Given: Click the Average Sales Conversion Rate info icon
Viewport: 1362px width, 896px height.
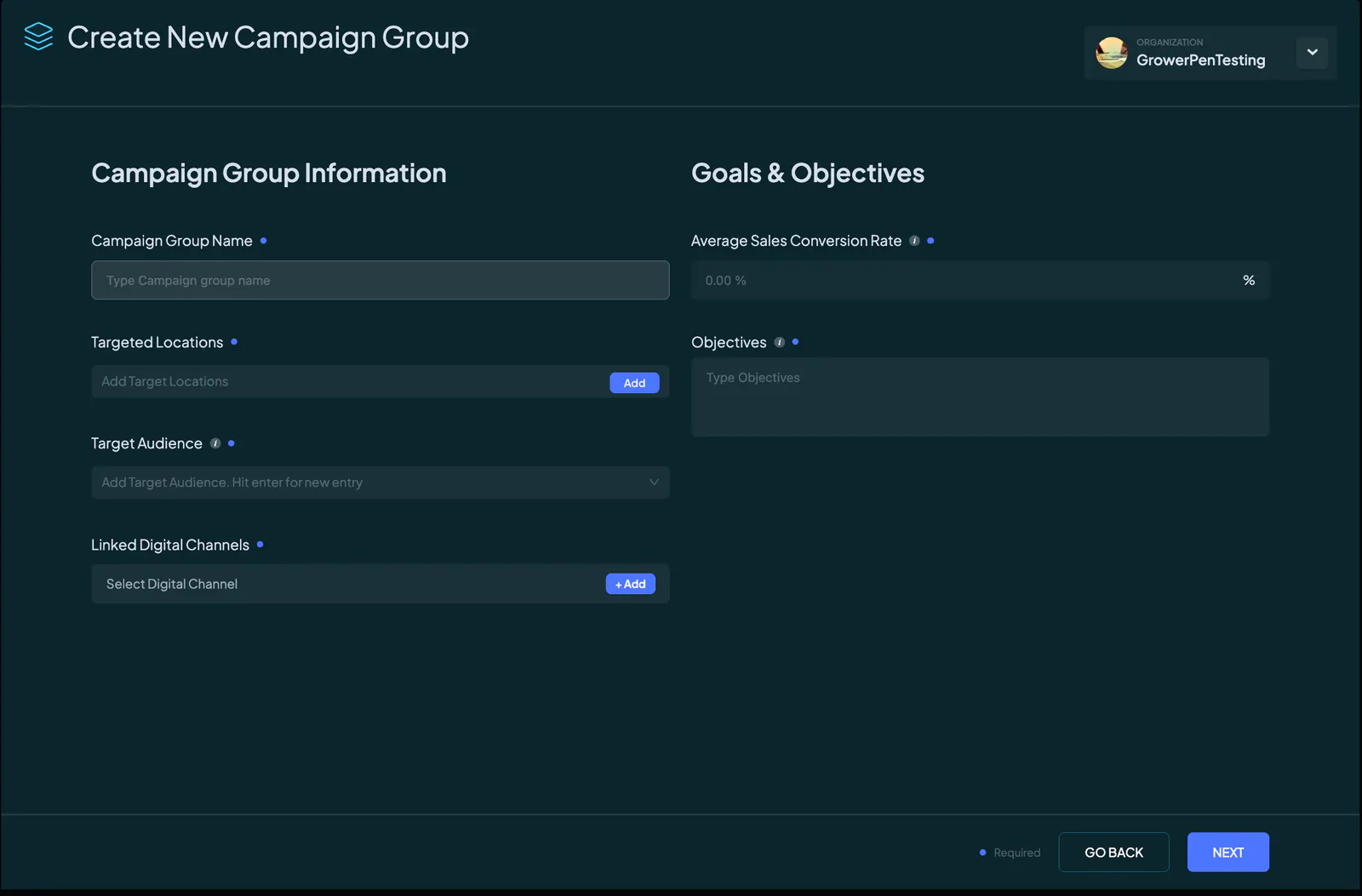Looking at the screenshot, I should (914, 241).
